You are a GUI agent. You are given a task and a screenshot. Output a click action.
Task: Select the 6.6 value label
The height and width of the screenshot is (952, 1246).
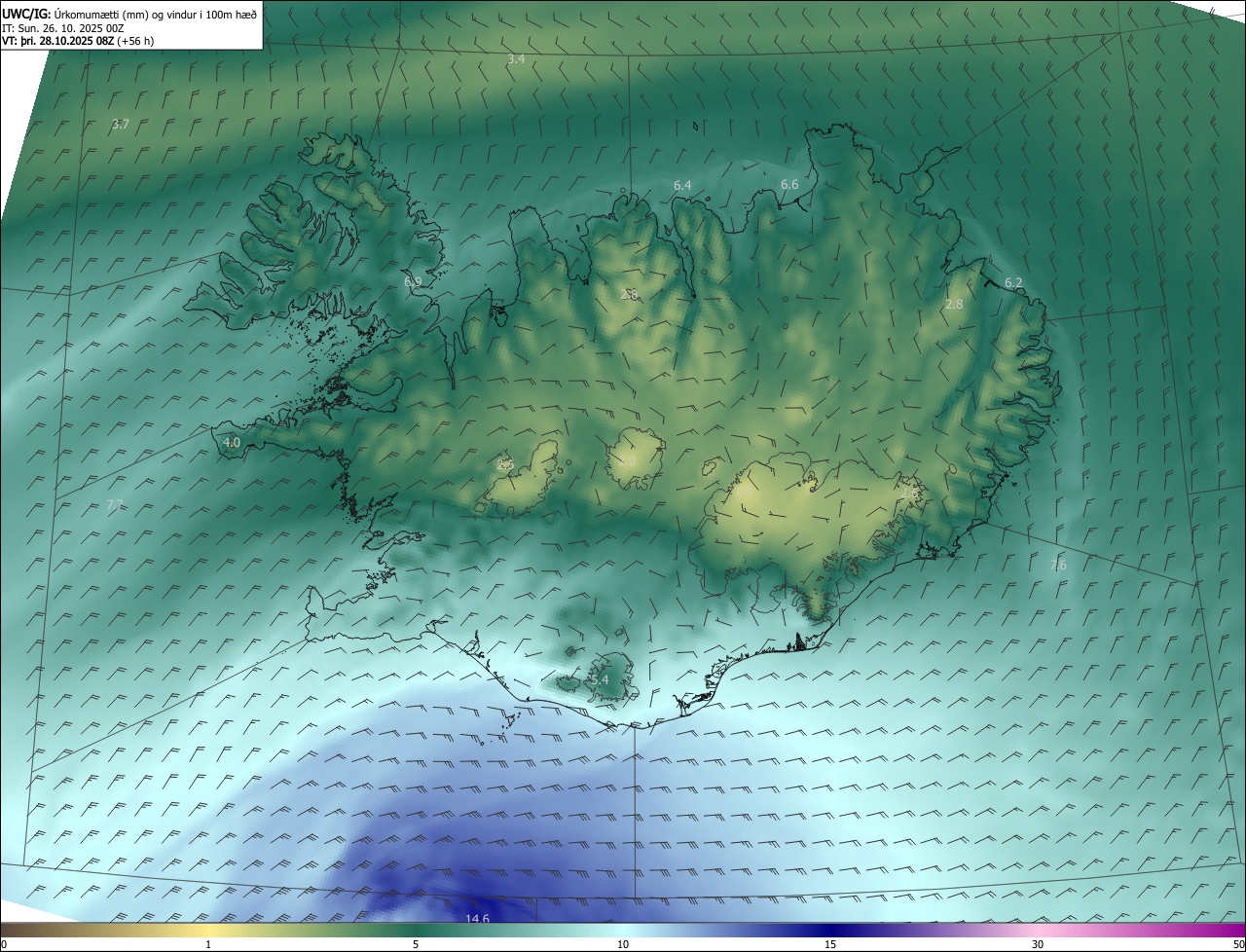point(789,184)
